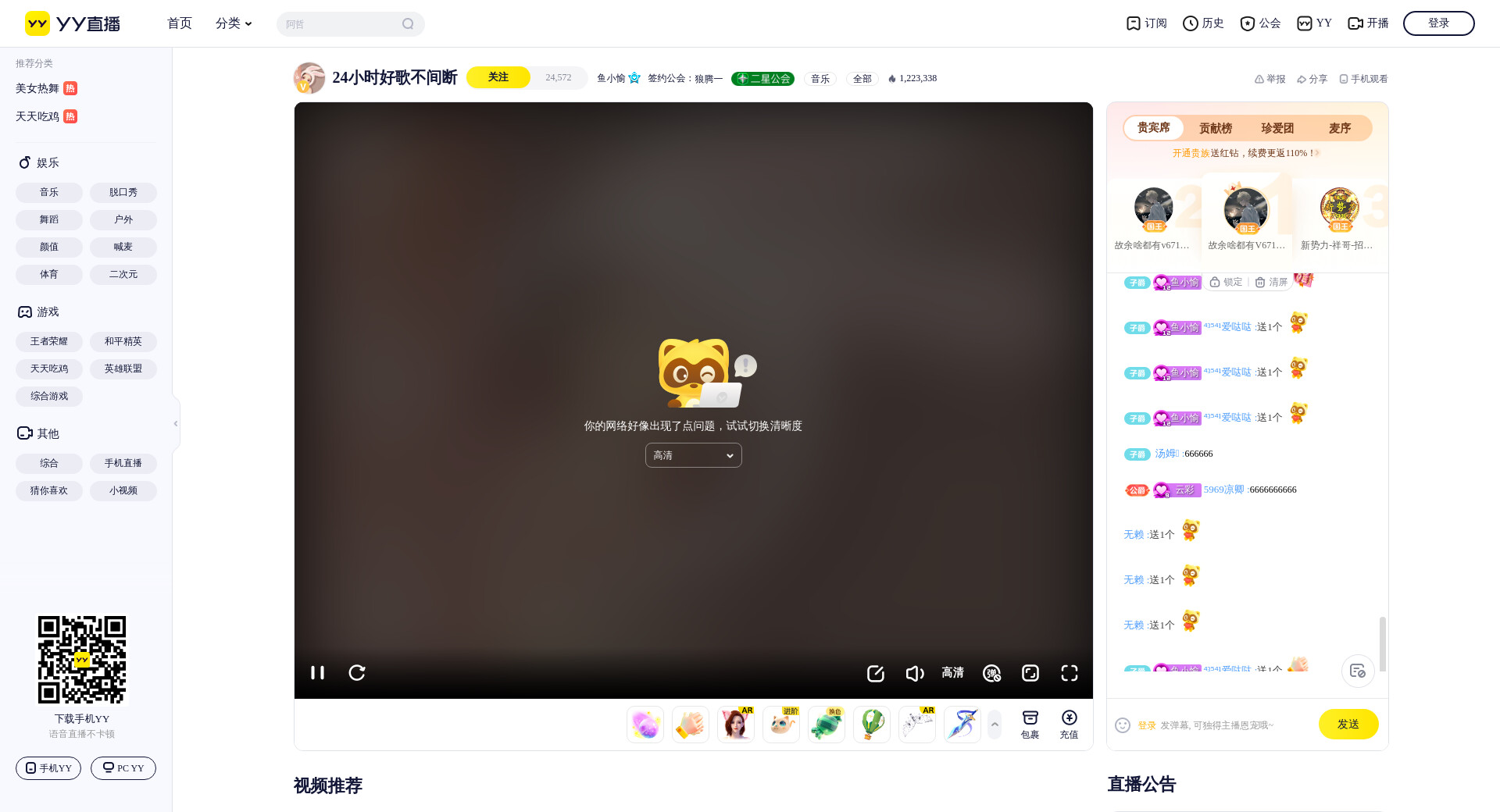
Task: Select the green candy gift
Action: click(x=827, y=725)
